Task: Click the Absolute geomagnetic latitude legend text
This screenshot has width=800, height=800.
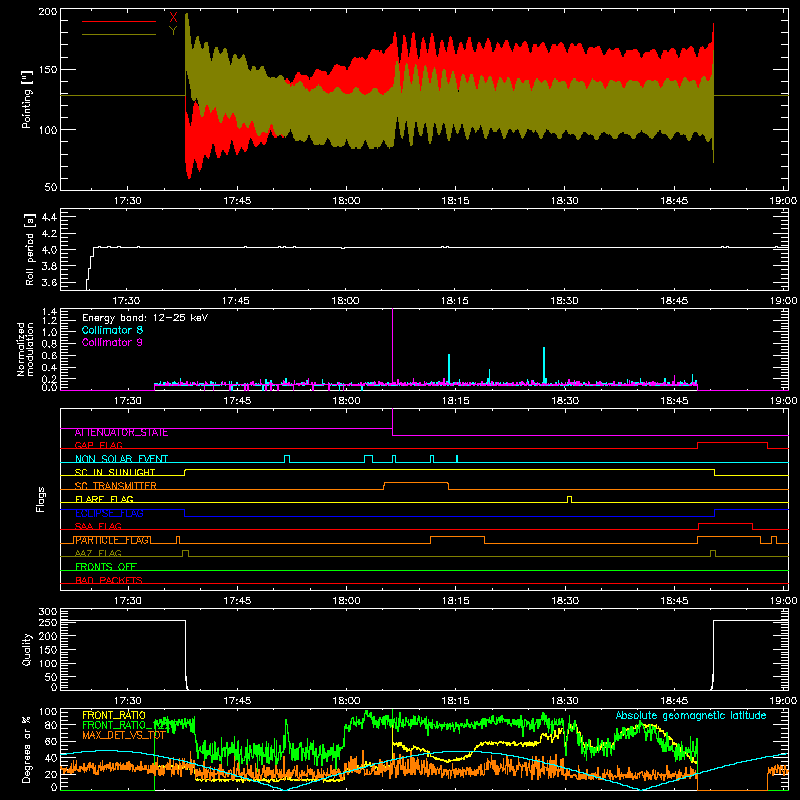Action: pos(691,715)
